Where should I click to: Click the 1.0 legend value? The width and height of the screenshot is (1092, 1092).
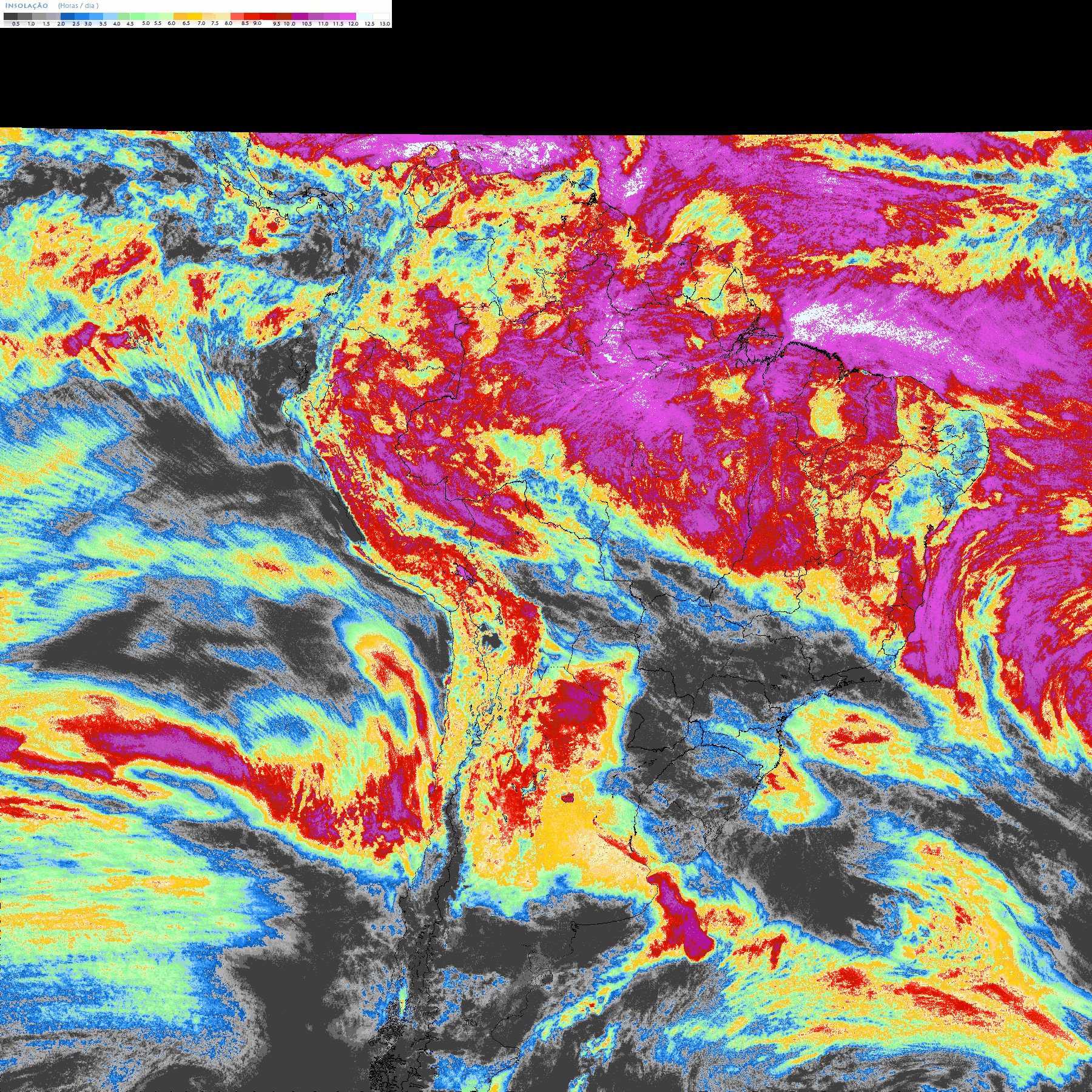point(31,24)
